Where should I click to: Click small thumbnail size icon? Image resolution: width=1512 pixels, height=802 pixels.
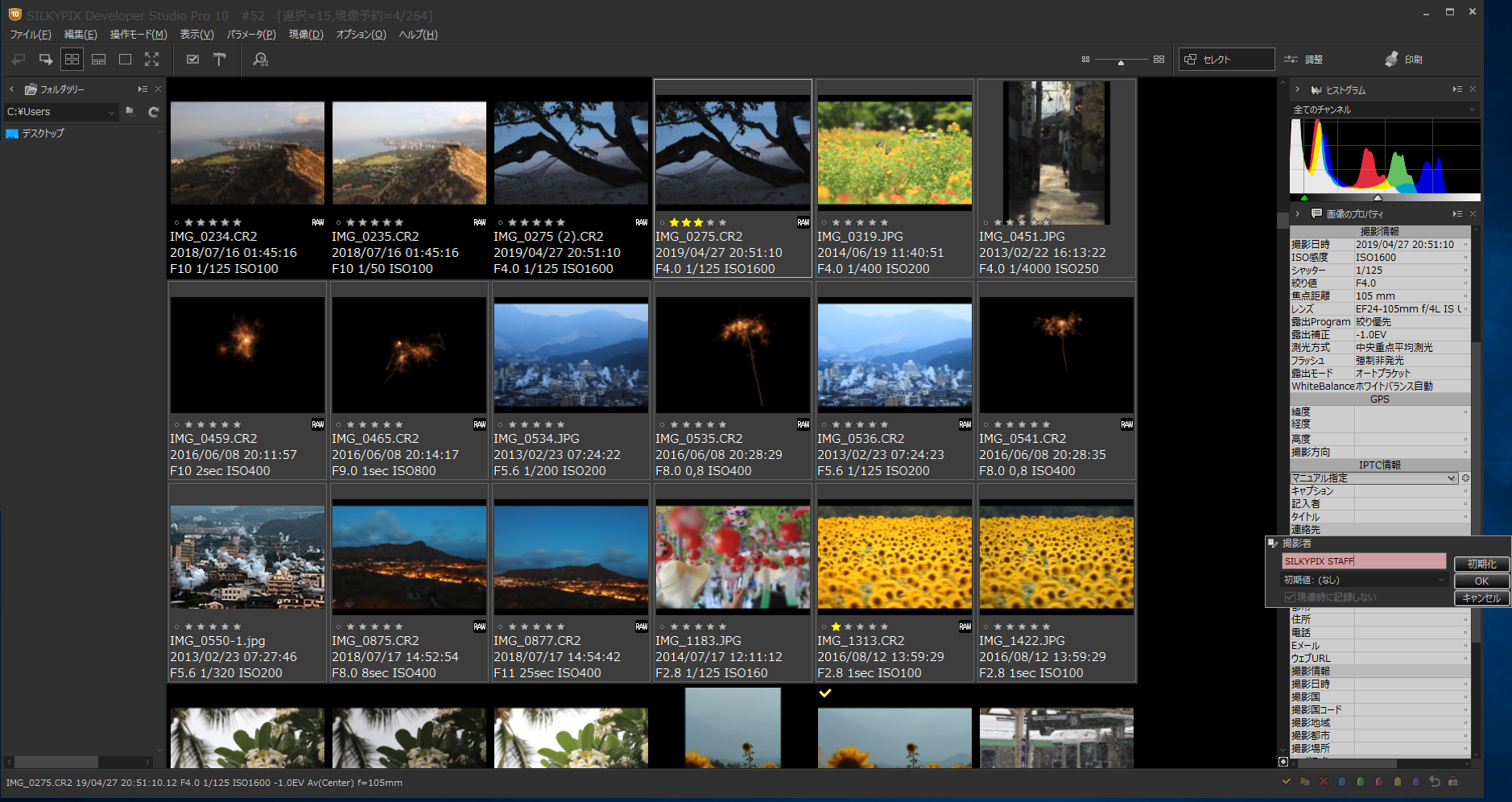click(1085, 60)
